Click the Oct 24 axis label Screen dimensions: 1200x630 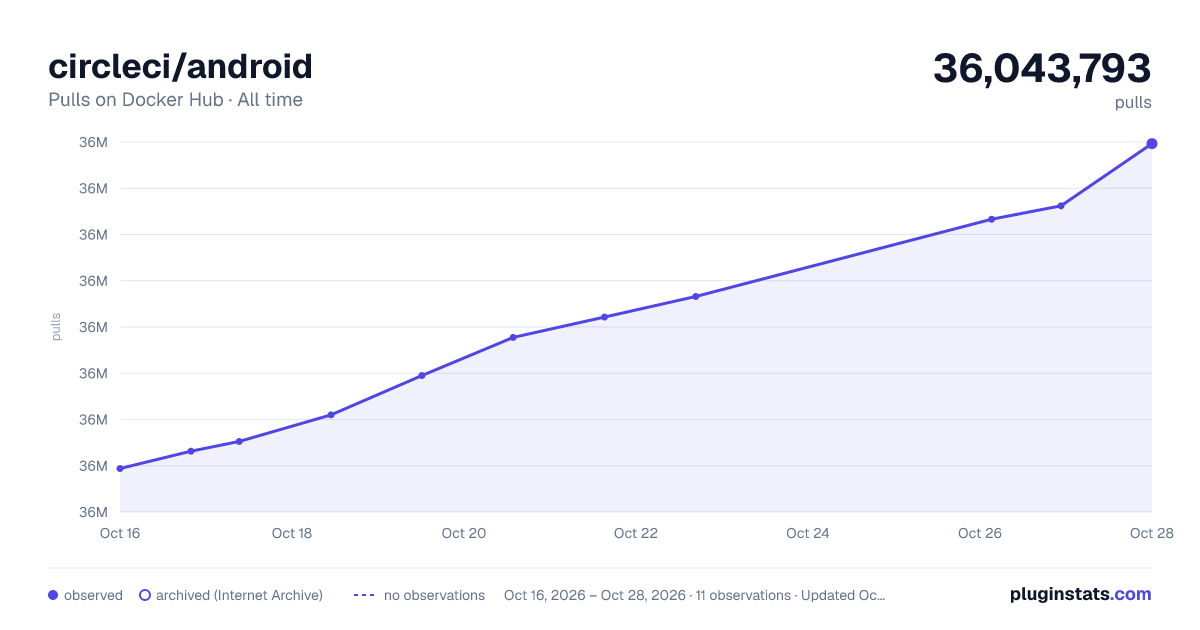[808, 533]
